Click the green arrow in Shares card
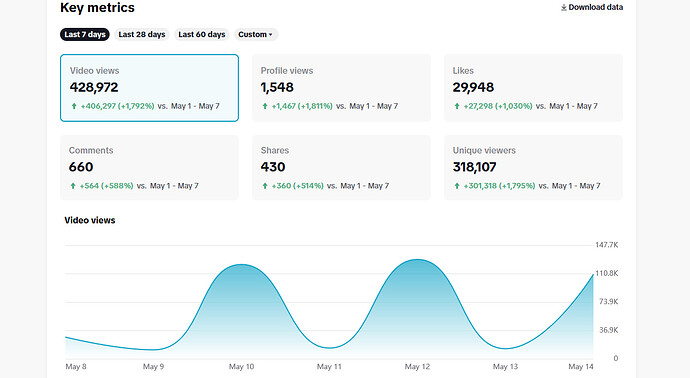The width and height of the screenshot is (690, 378). point(265,186)
